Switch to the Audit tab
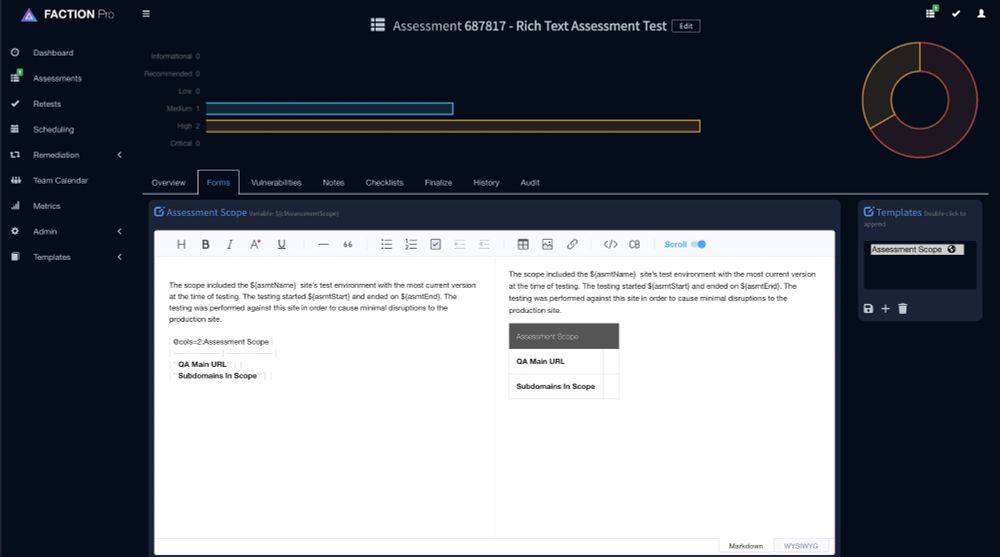The height and width of the screenshot is (557, 1000). coord(530,182)
